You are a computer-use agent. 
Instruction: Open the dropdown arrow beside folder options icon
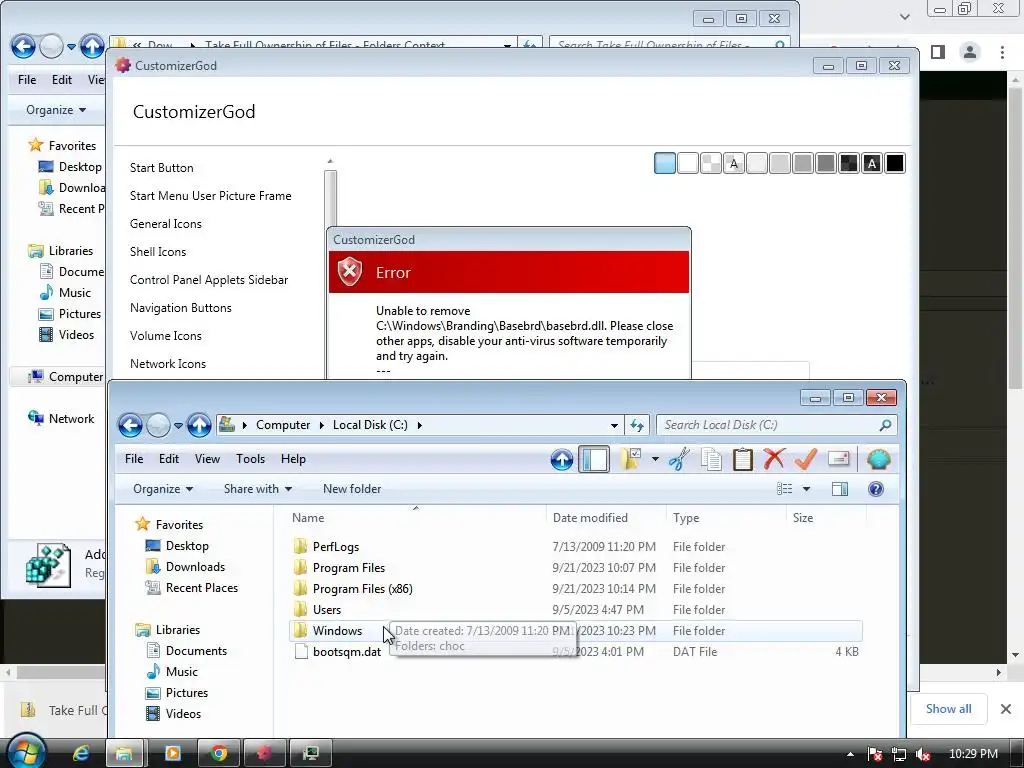point(654,459)
